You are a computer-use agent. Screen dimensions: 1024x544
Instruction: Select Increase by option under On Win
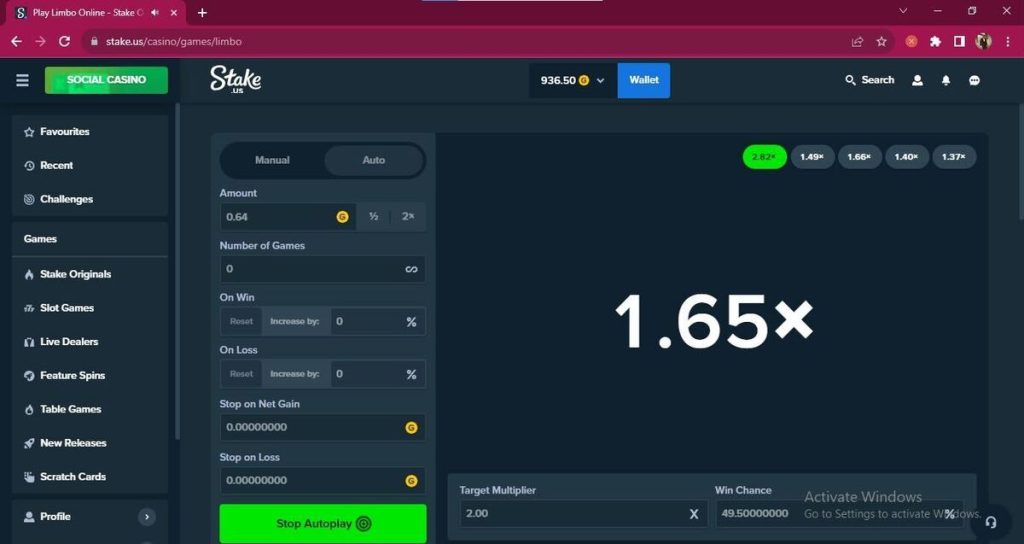[x=295, y=321]
